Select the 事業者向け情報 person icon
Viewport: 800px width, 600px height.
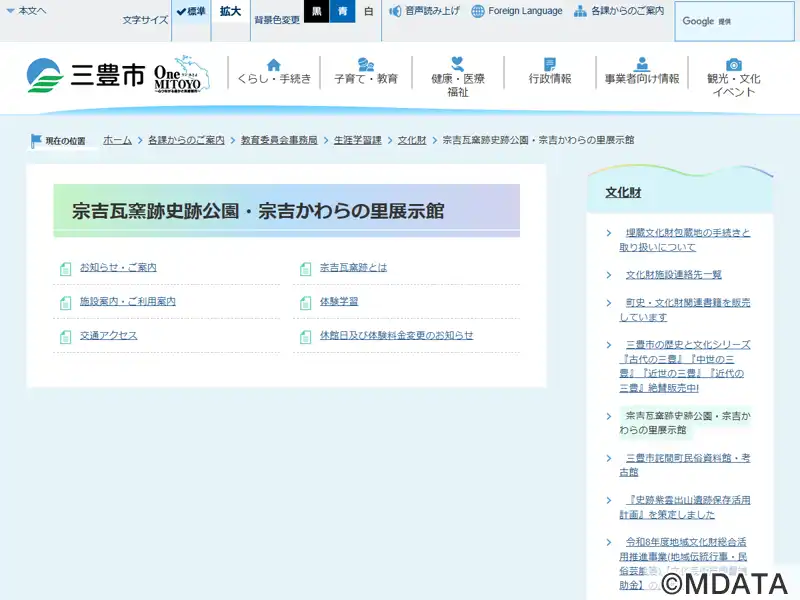coord(641,65)
